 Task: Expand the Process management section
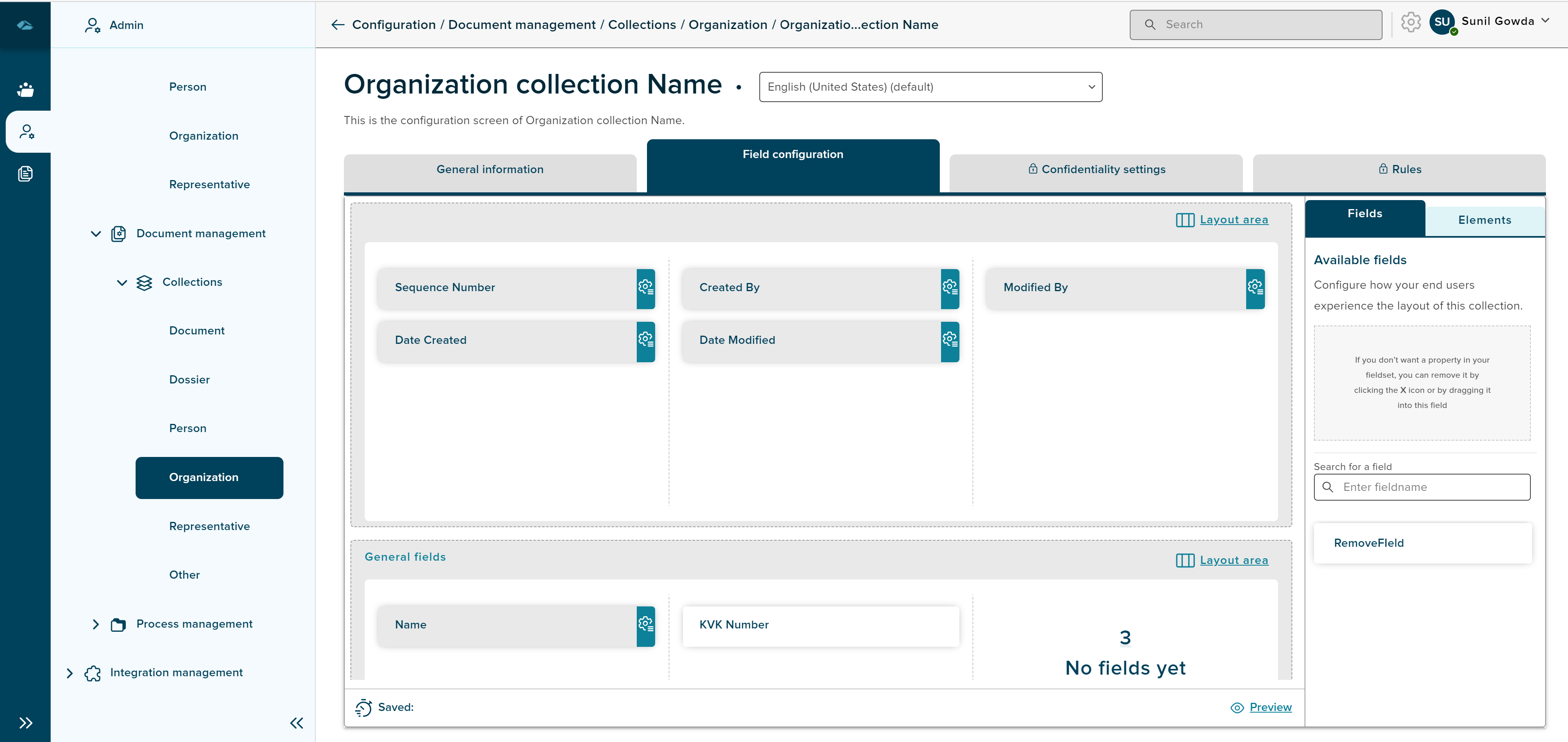coord(96,624)
